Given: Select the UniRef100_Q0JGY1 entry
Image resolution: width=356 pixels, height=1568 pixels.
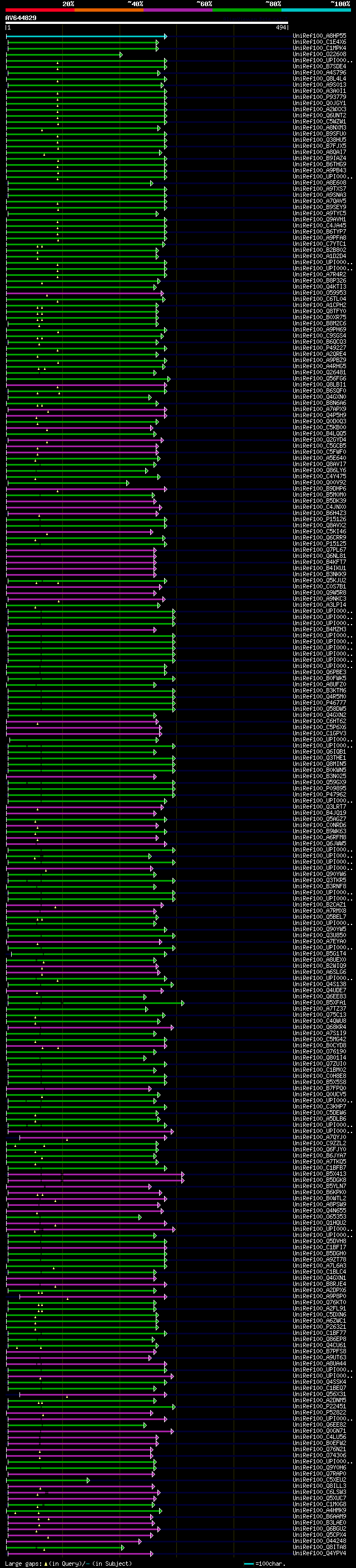Looking at the screenshot, I should coord(319,103).
